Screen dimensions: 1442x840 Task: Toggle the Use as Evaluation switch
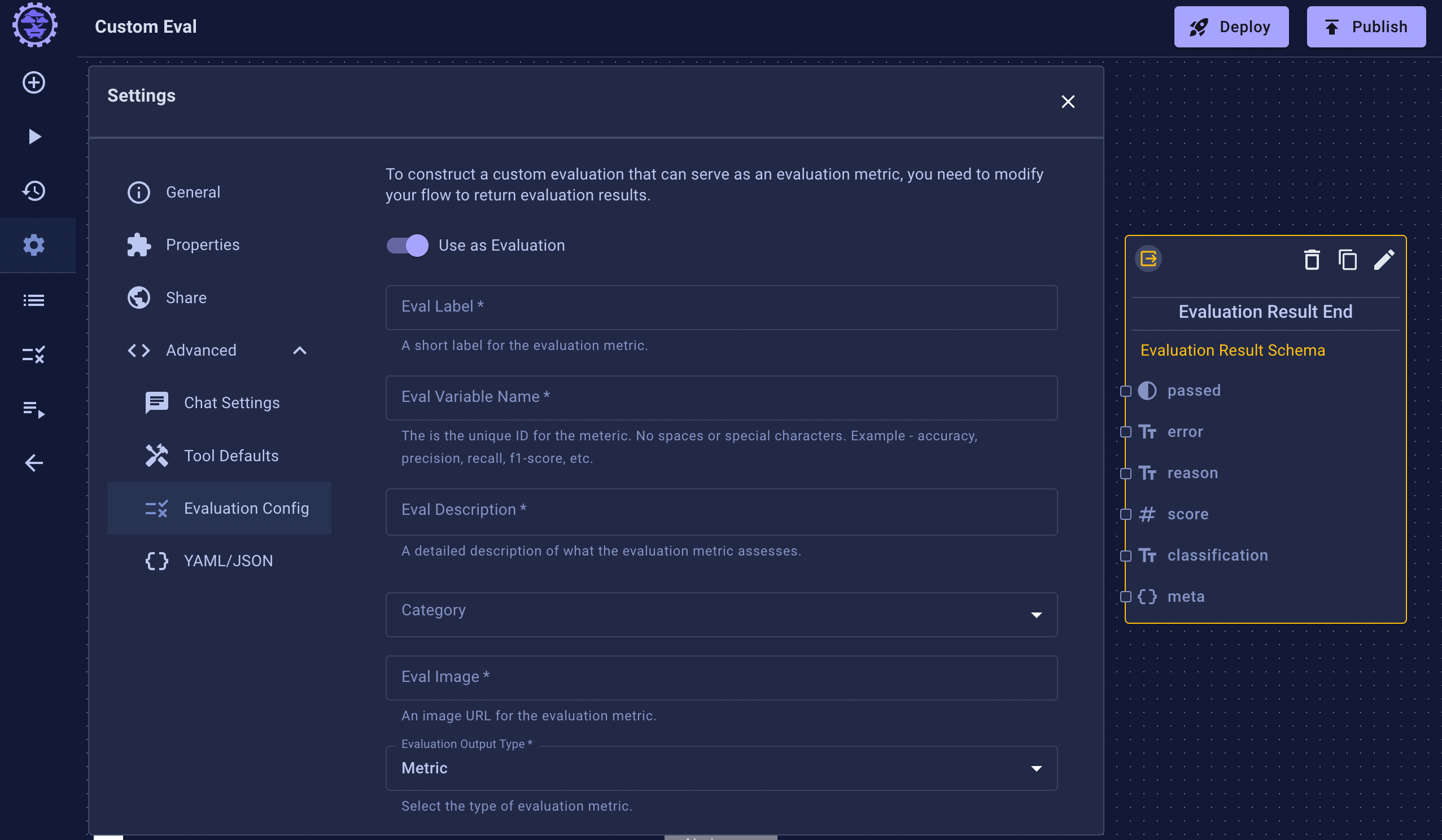pos(407,246)
